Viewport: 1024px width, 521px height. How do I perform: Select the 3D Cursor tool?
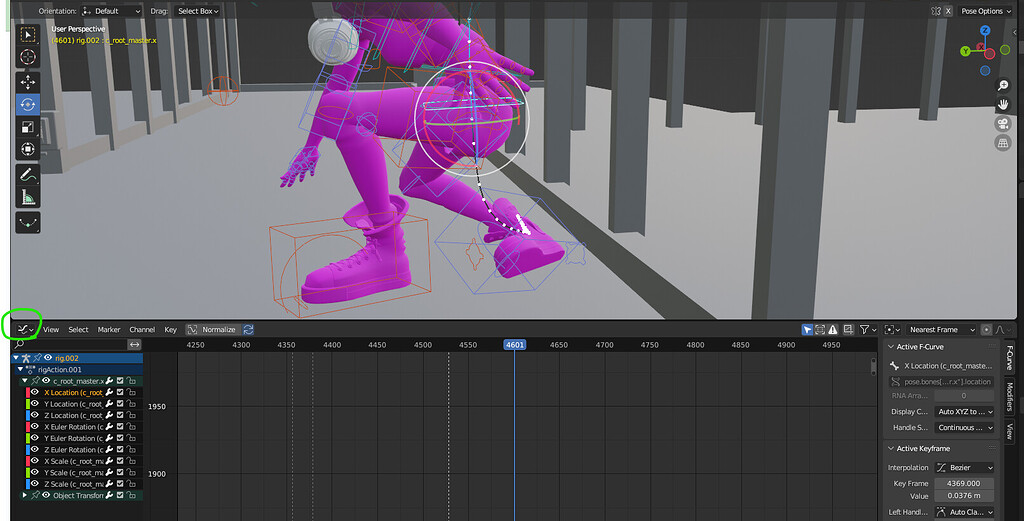click(27, 57)
